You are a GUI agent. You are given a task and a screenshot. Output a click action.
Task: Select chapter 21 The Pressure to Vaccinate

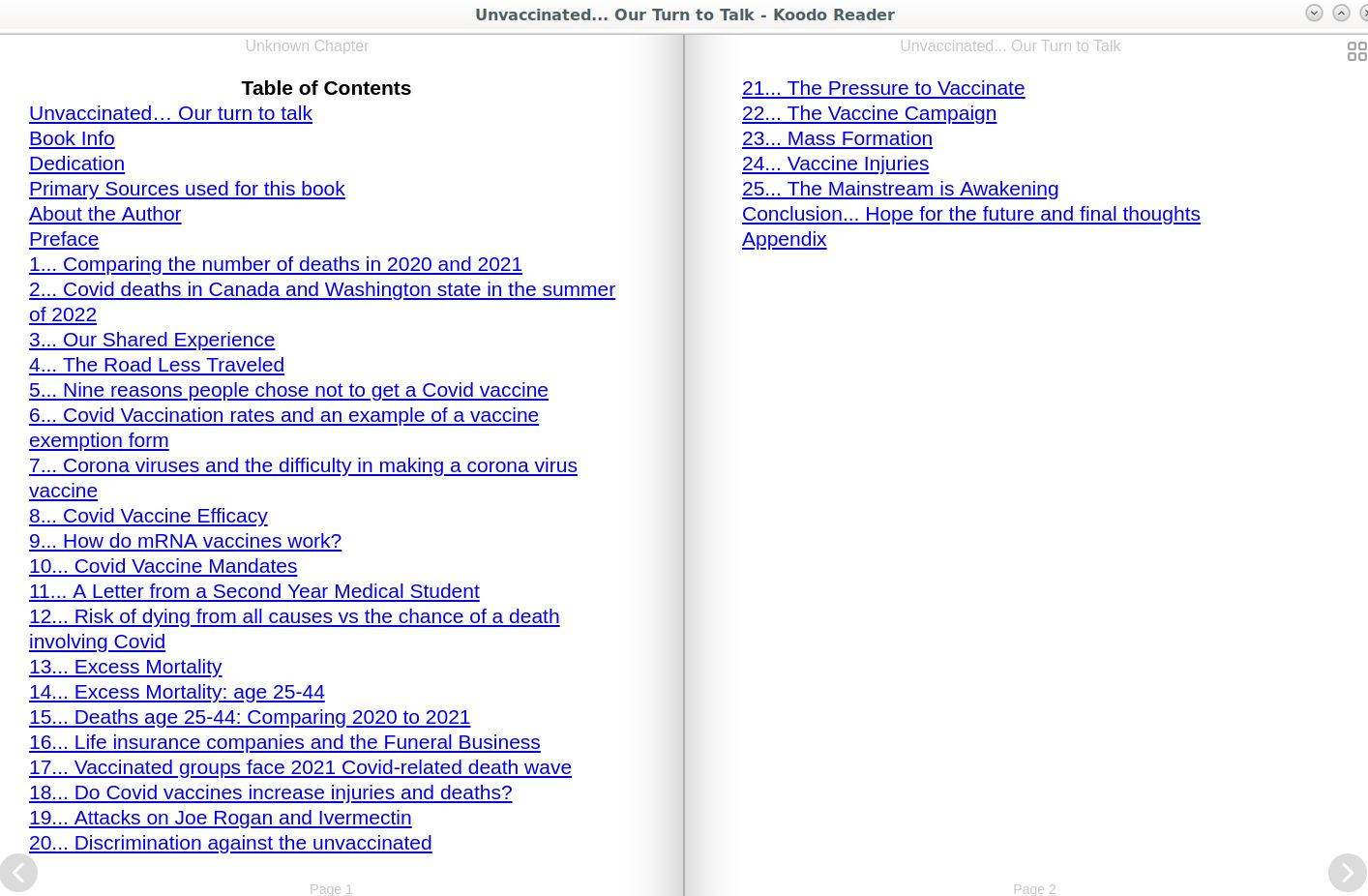882,88
